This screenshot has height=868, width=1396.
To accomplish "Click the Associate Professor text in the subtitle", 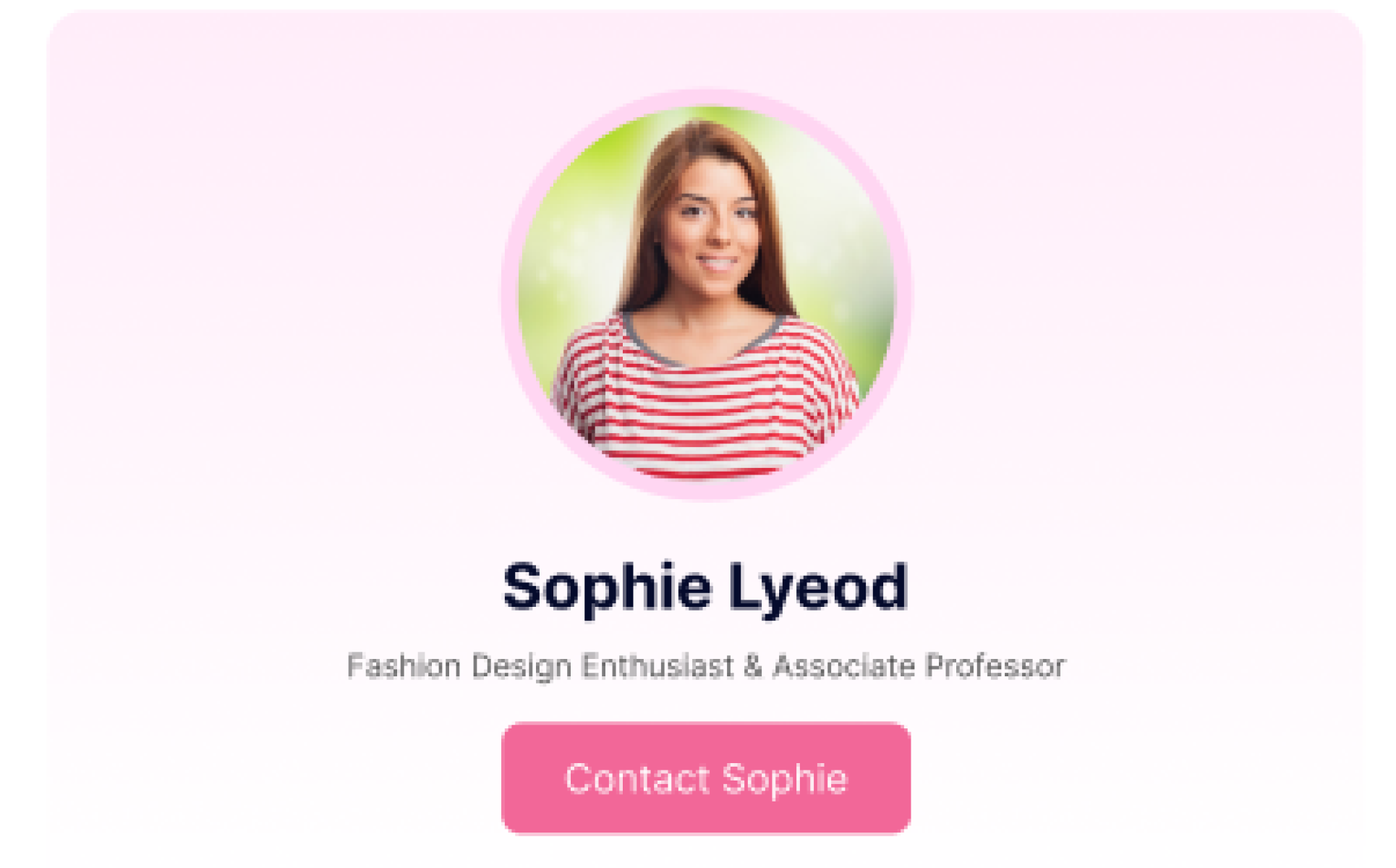I will pyautogui.click(x=919, y=666).
